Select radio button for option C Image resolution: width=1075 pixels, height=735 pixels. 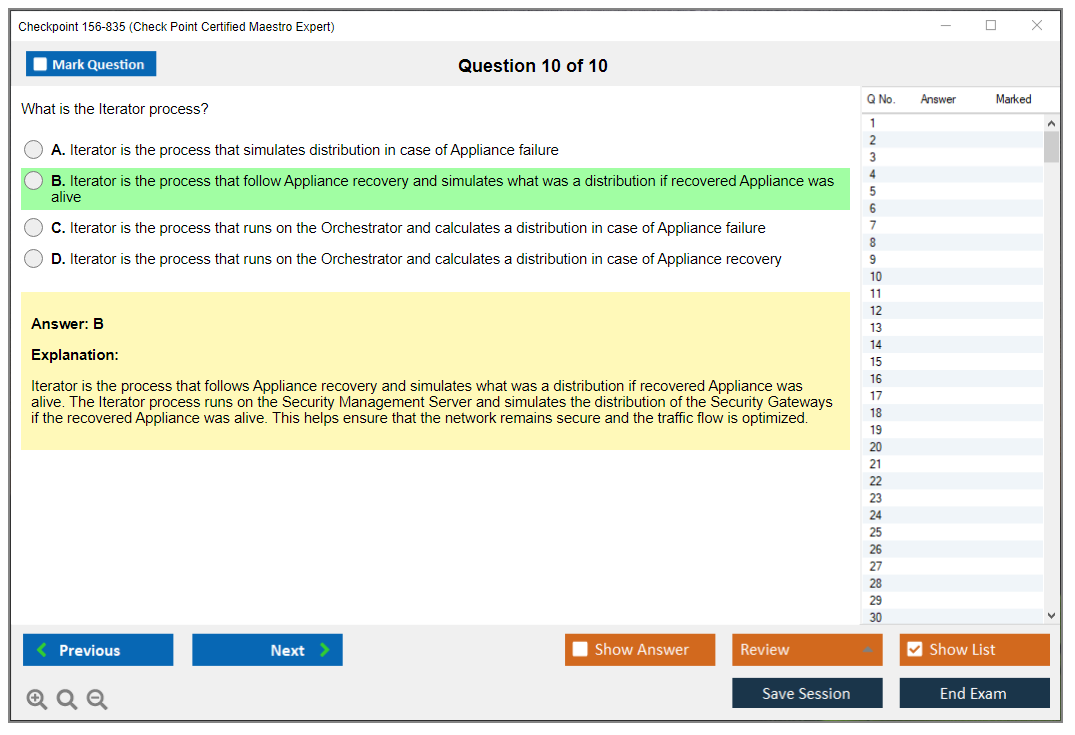click(x=34, y=228)
